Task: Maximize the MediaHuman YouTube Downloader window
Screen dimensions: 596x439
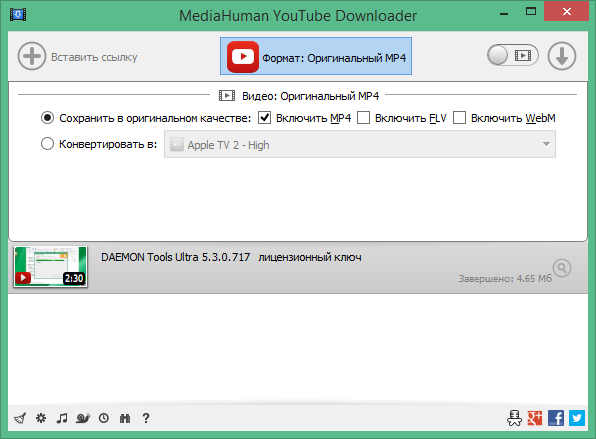Action: tap(531, 11)
